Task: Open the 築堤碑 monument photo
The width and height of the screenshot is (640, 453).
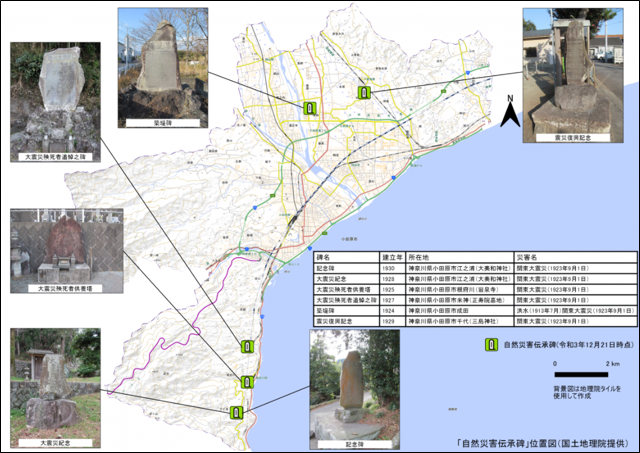Action: (163, 68)
